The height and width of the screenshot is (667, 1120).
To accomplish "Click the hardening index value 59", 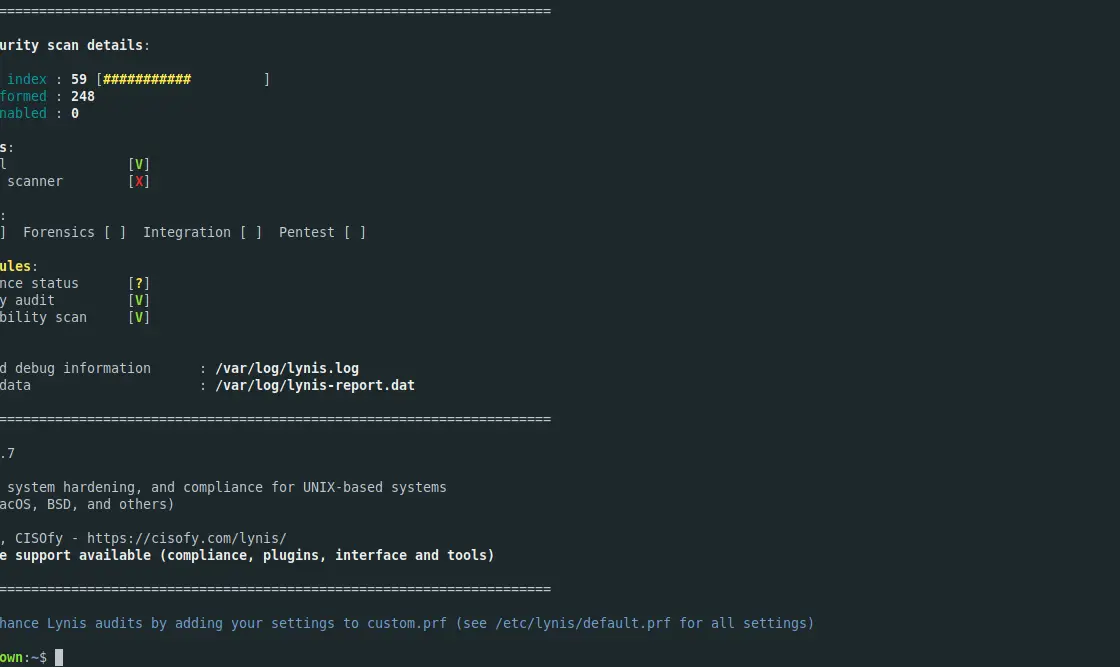I will pyautogui.click(x=79, y=79).
